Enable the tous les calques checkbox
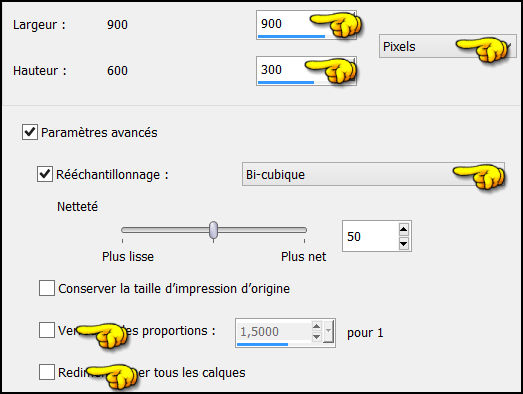The height and width of the screenshot is (394, 523). click(47, 372)
